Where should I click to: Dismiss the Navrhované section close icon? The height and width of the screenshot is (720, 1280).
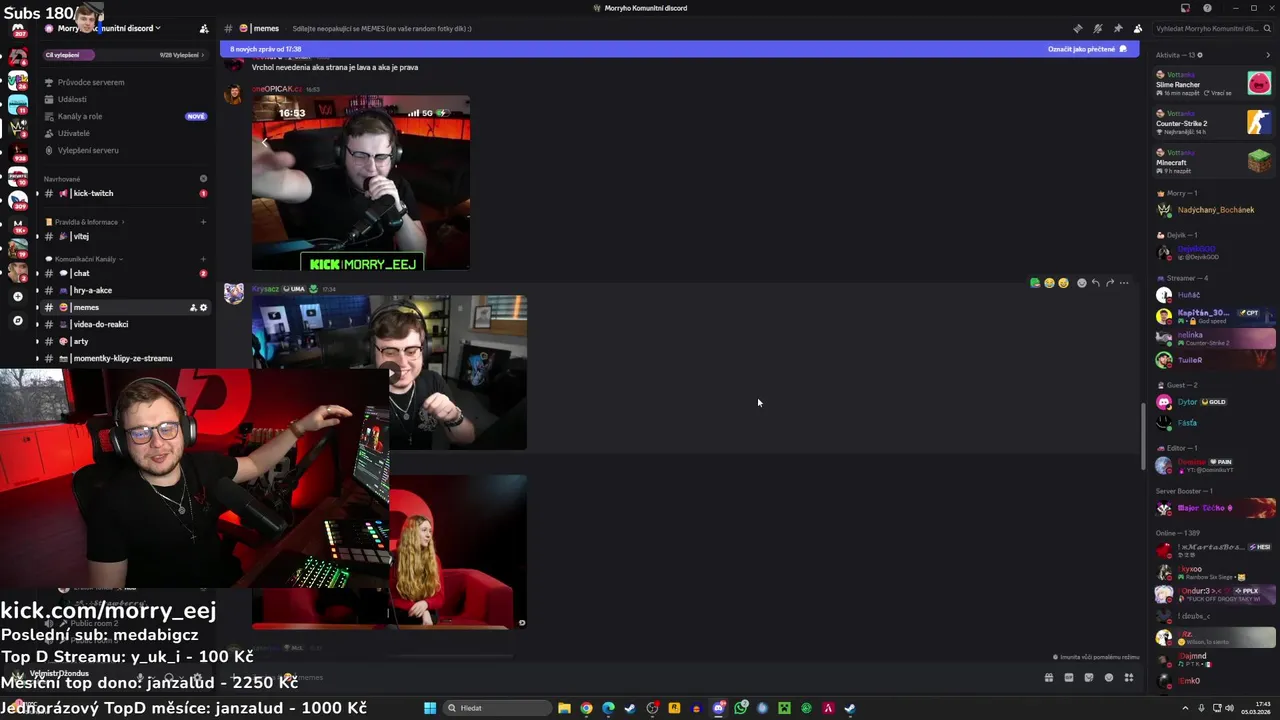203,179
